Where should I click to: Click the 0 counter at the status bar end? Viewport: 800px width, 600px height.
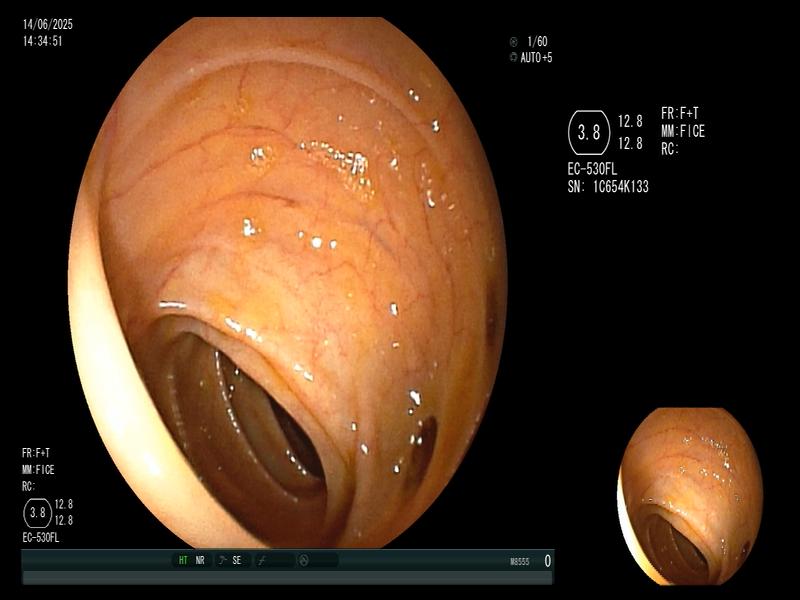click(x=547, y=561)
